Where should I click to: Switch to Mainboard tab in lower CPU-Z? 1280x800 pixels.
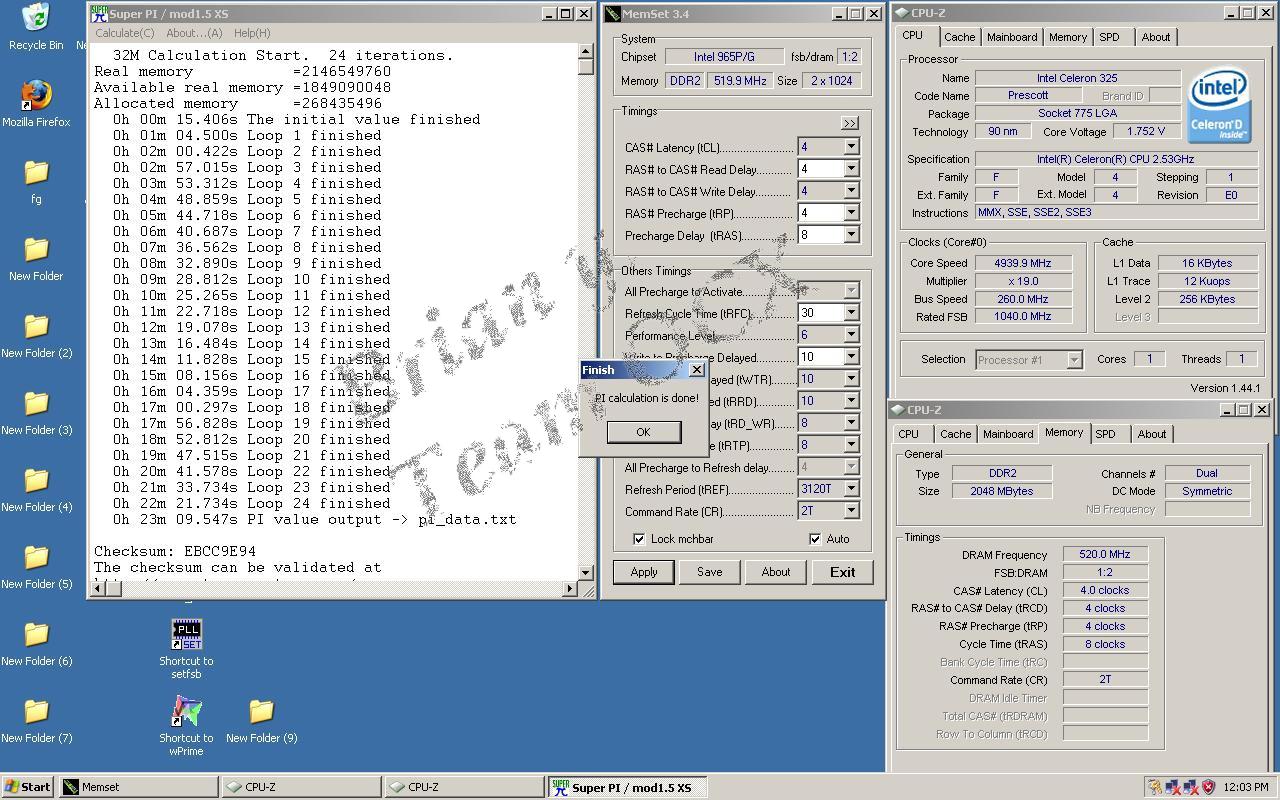(x=1008, y=434)
